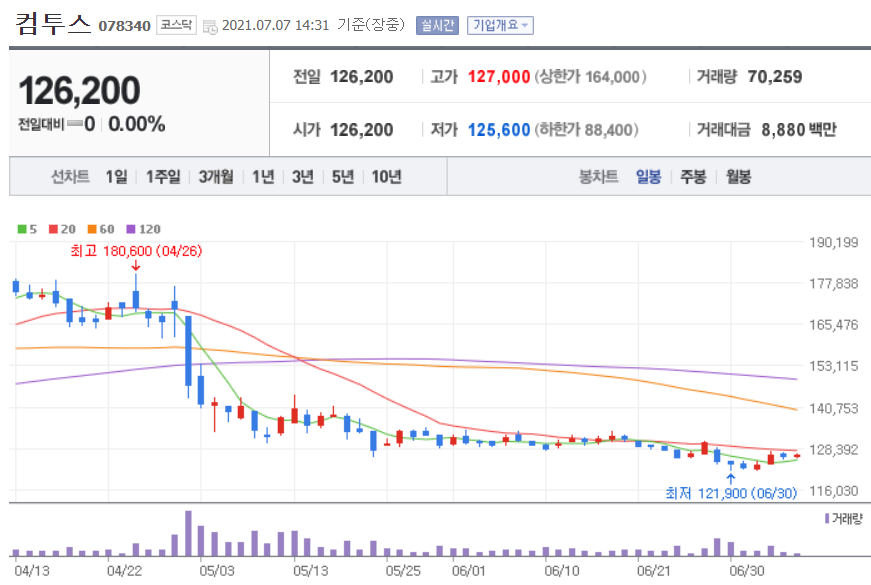Click the 시가 126,200 value
The image size is (871, 585).
[362, 130]
